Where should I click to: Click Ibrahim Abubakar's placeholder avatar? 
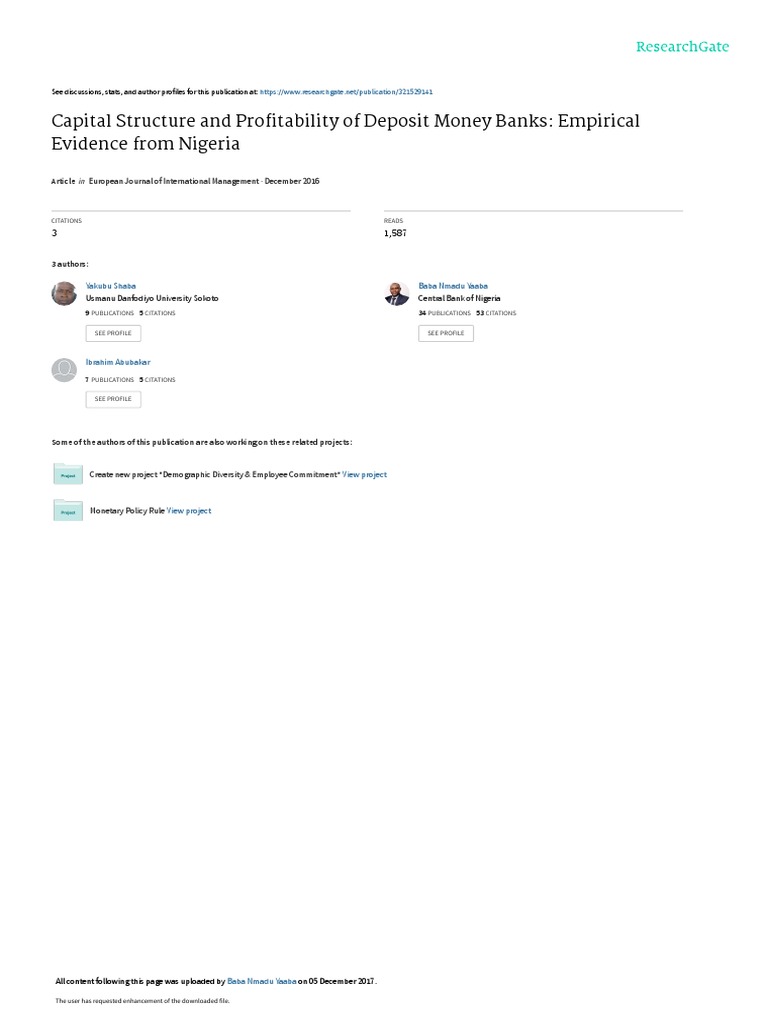pos(64,370)
